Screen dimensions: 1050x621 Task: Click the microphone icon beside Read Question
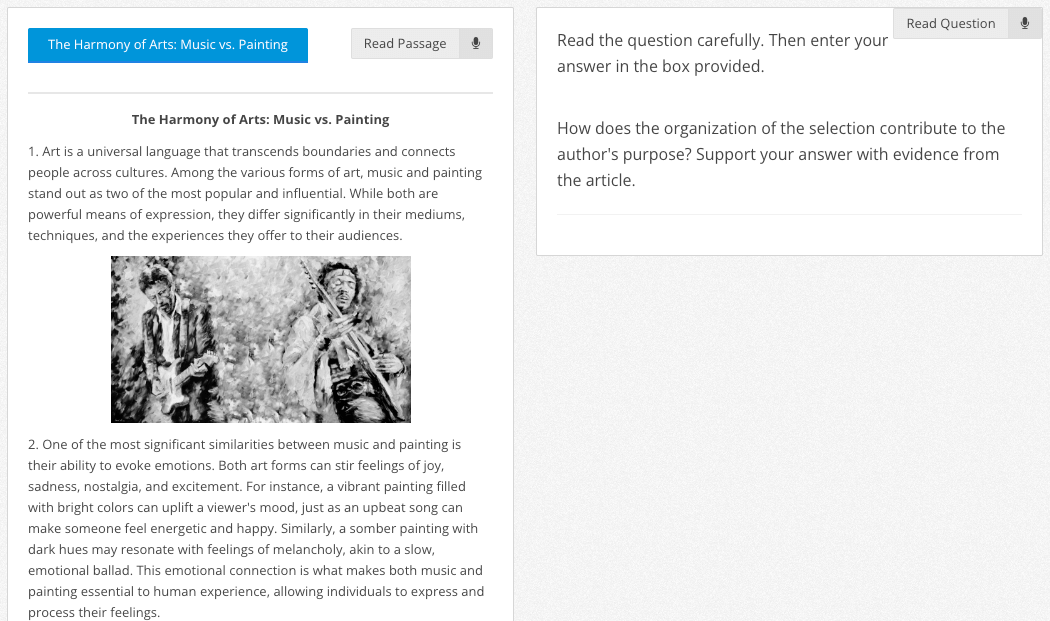click(1025, 23)
